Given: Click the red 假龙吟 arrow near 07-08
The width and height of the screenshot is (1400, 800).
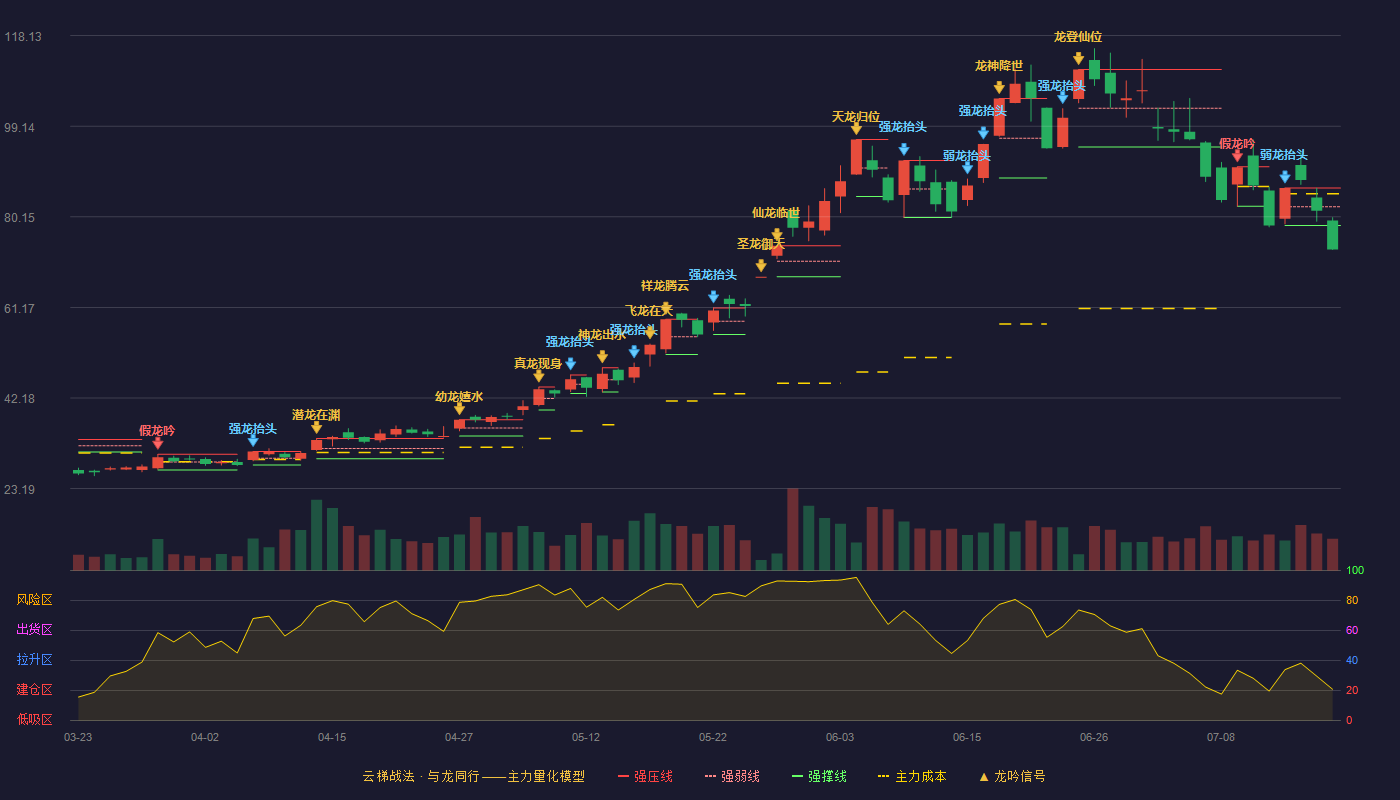Looking at the screenshot, I should 1237,156.
